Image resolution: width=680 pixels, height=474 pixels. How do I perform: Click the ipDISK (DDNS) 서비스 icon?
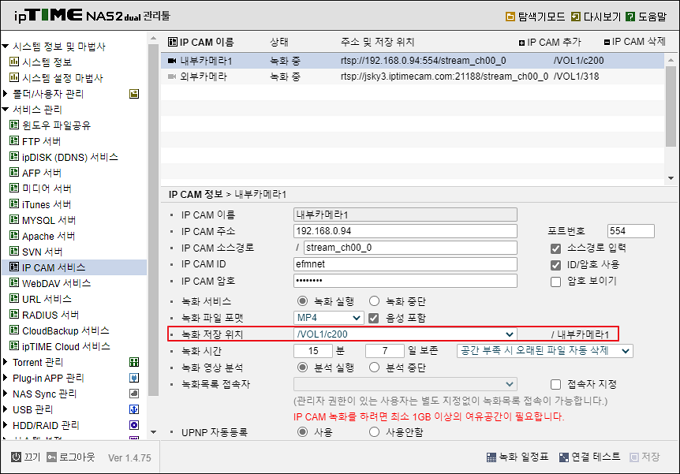click(14, 157)
